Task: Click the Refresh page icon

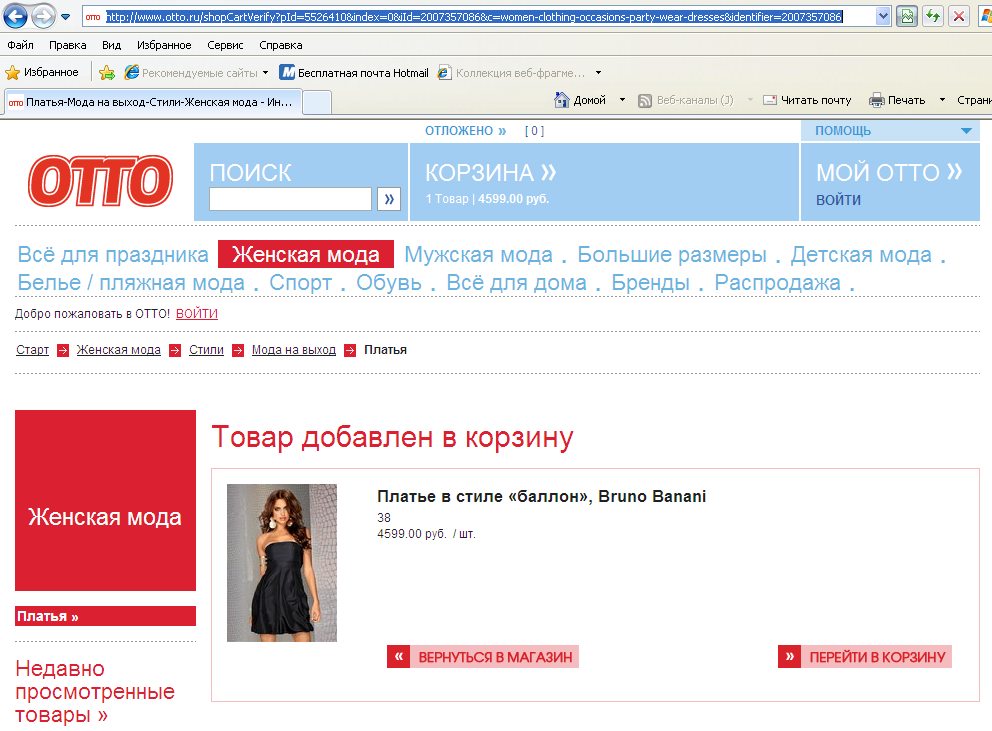Action: [x=933, y=17]
